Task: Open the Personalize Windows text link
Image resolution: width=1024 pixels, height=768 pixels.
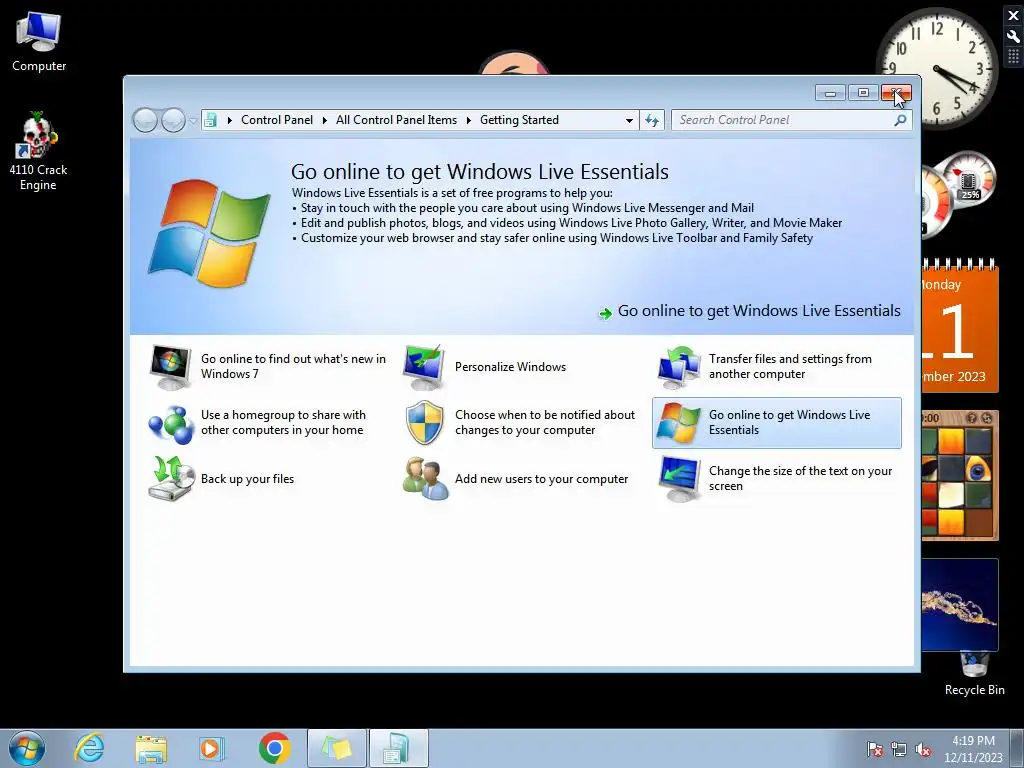Action: (x=510, y=367)
